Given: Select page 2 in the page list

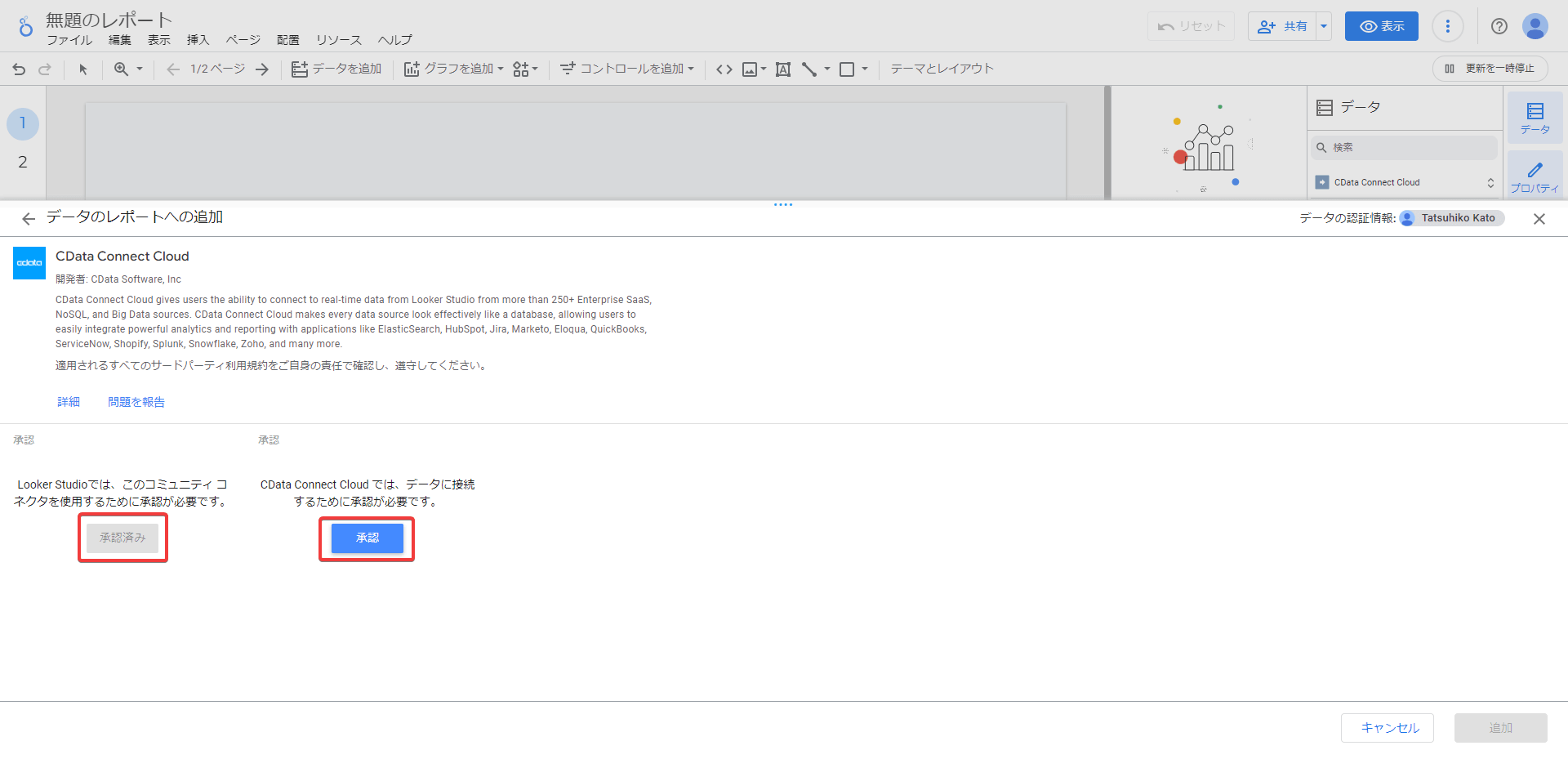Looking at the screenshot, I should pos(23,163).
